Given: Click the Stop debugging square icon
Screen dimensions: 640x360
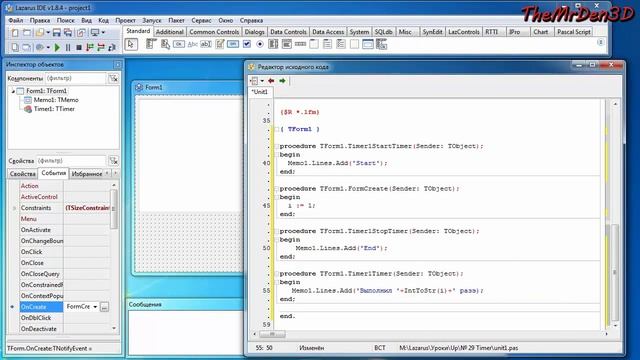Looking at the screenshot, I should pyautogui.click(x=79, y=47).
